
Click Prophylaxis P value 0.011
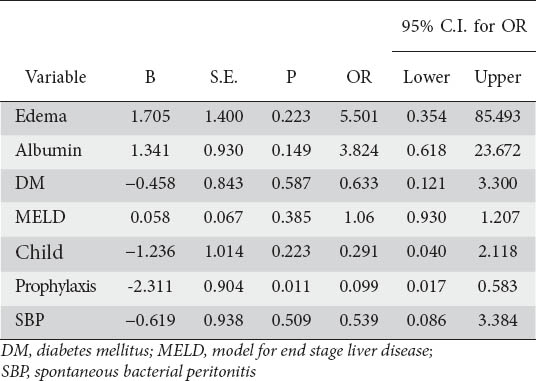(x=291, y=286)
